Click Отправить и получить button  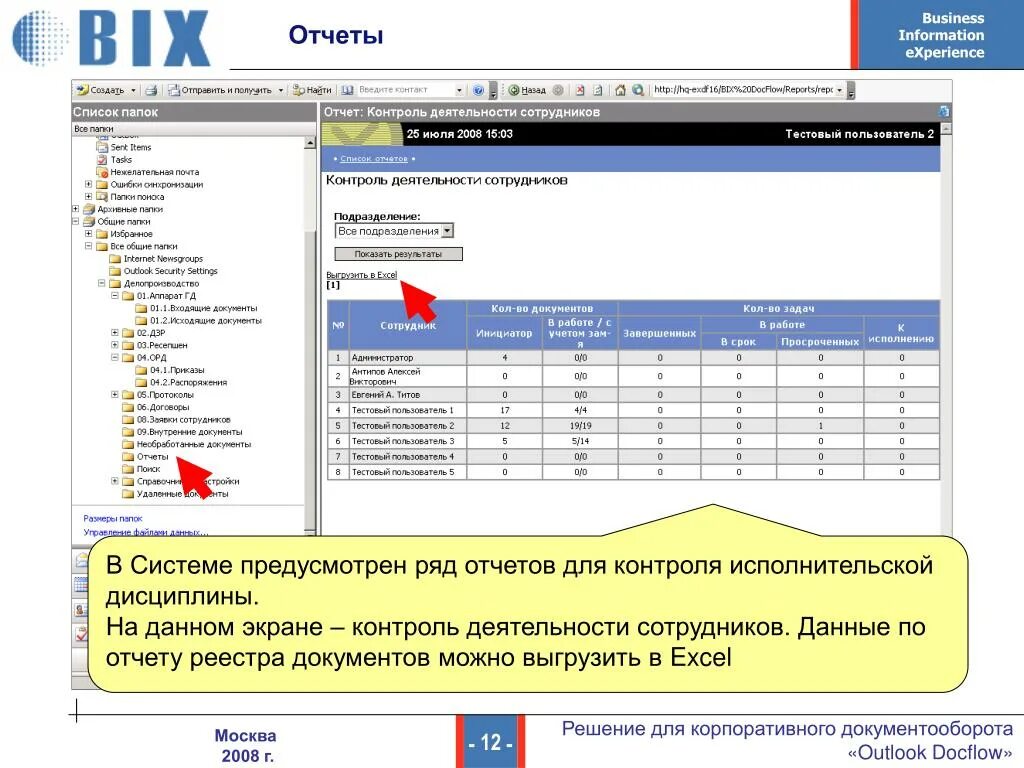pos(220,90)
